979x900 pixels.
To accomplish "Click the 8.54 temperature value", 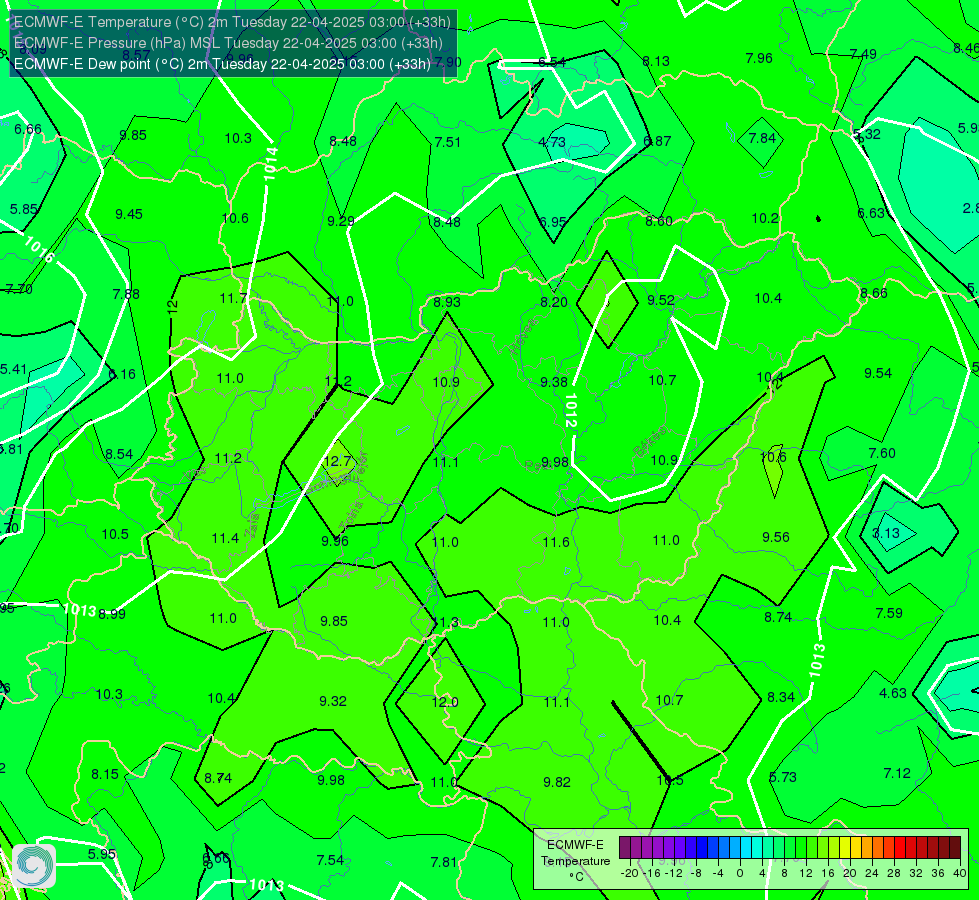I will 119,454.
